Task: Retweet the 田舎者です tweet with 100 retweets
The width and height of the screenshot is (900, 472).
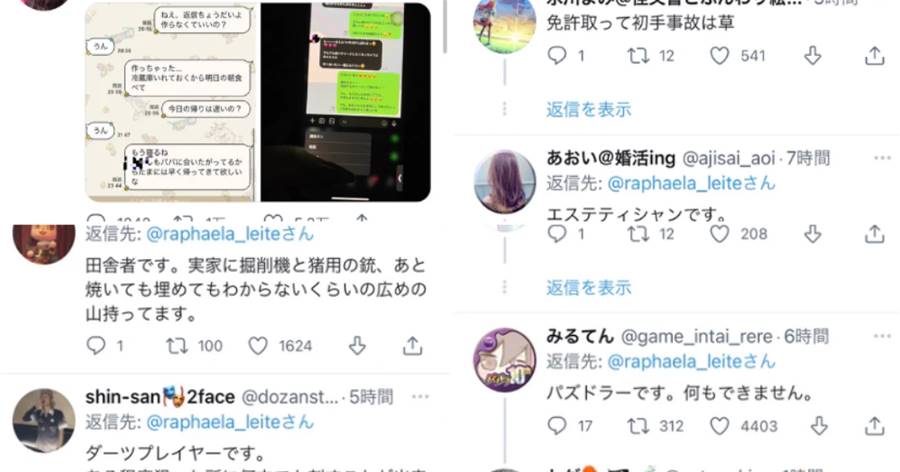Action: pyautogui.click(x=177, y=346)
